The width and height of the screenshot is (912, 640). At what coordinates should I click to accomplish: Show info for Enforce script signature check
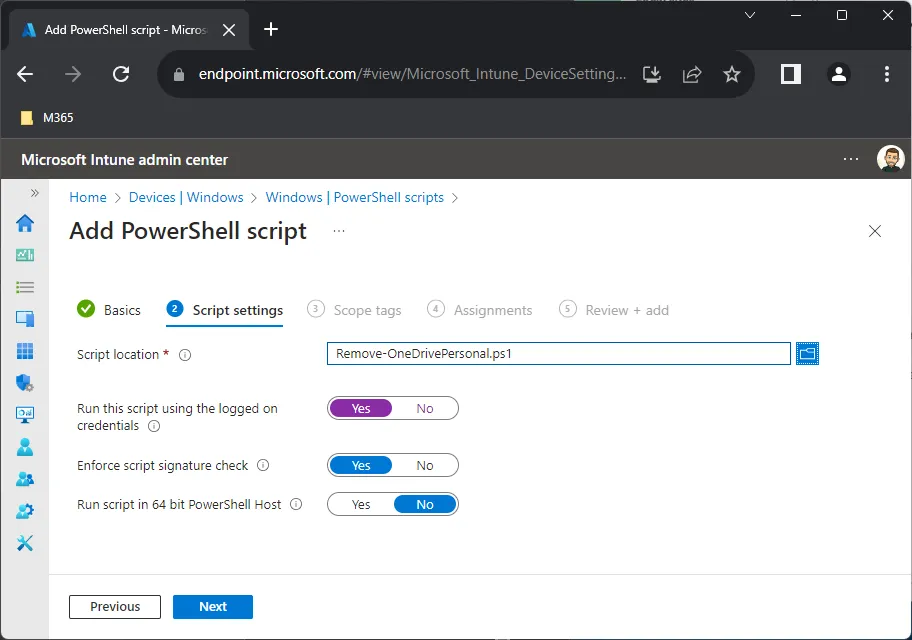[263, 465]
